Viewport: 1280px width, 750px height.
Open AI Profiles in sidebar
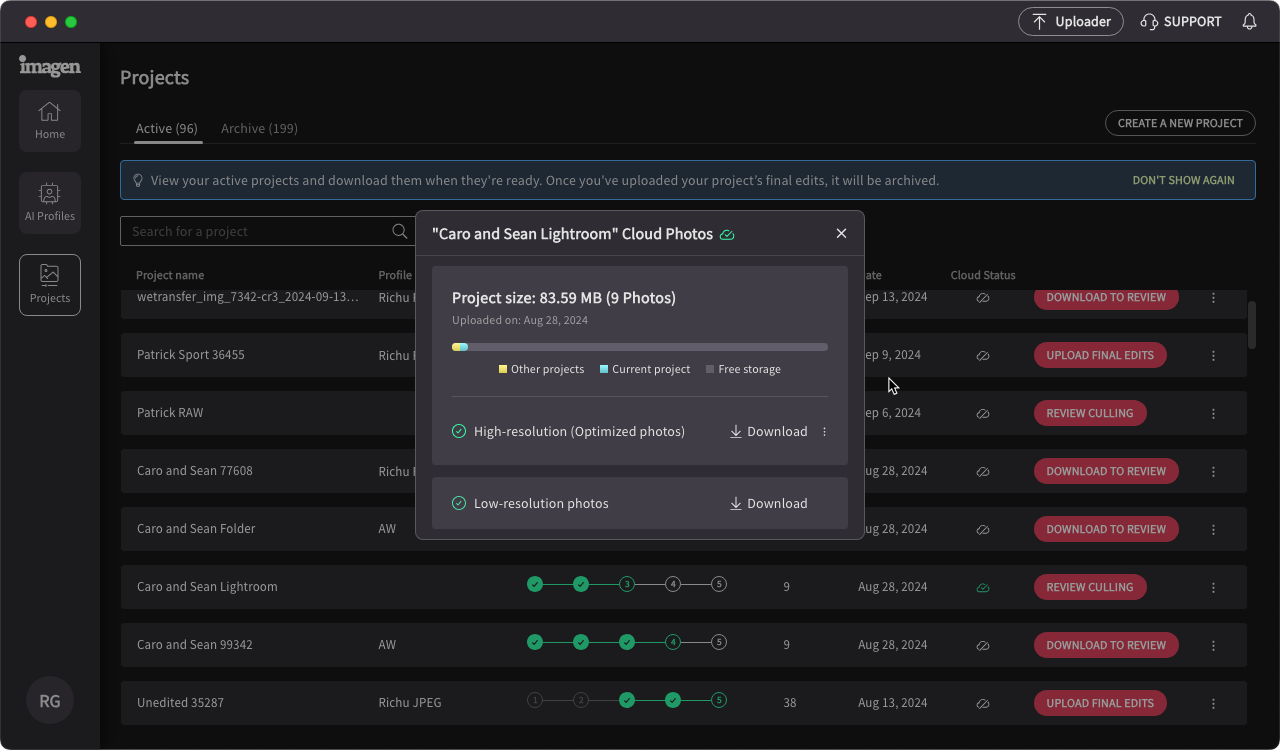(50, 203)
